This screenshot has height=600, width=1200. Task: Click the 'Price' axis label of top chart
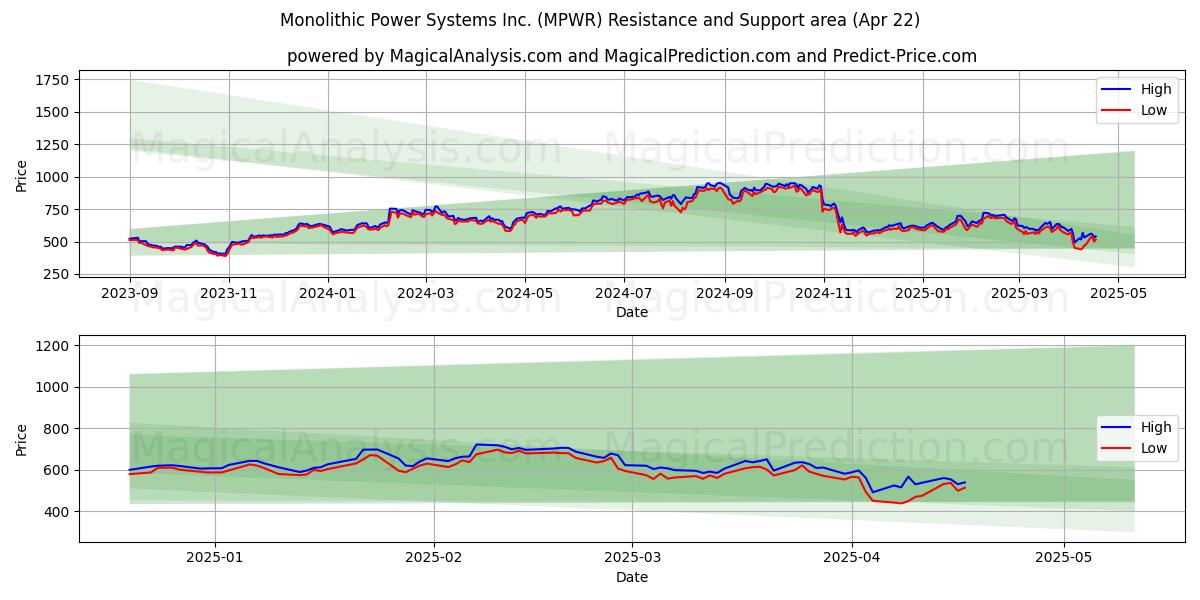point(21,177)
